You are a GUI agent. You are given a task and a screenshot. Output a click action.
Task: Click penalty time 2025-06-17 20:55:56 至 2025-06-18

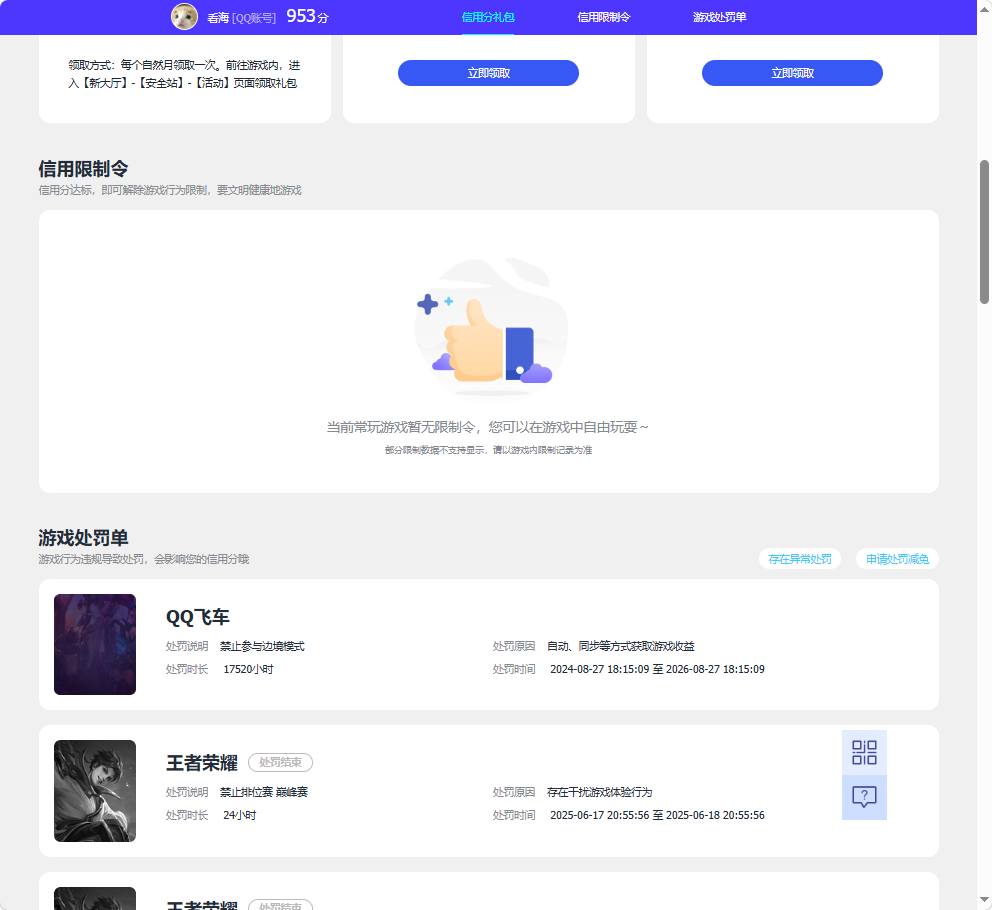(657, 816)
